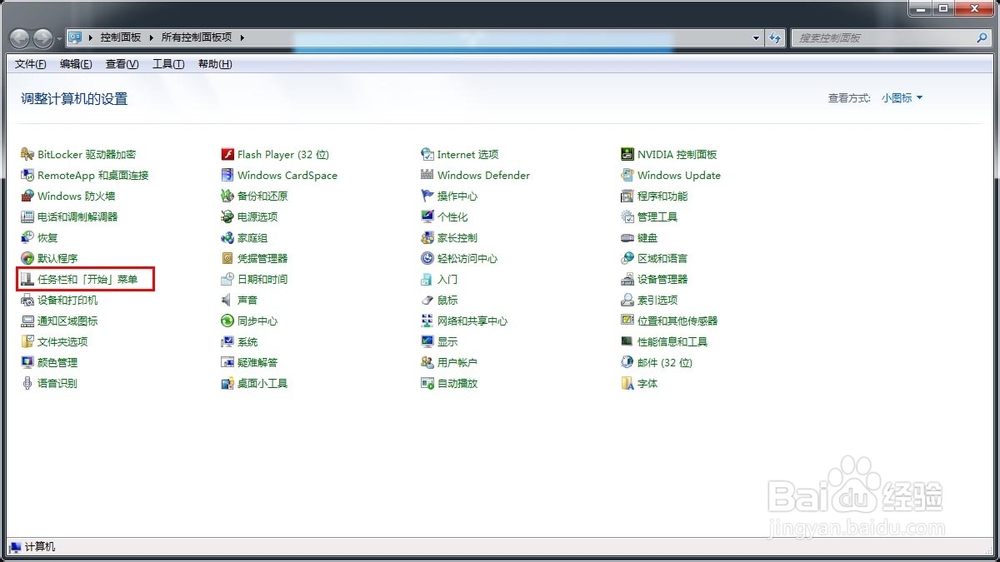This screenshot has height=562, width=1000.
Task: Expand the arrow after 控制面板 breadcrumb
Action: coord(151,38)
